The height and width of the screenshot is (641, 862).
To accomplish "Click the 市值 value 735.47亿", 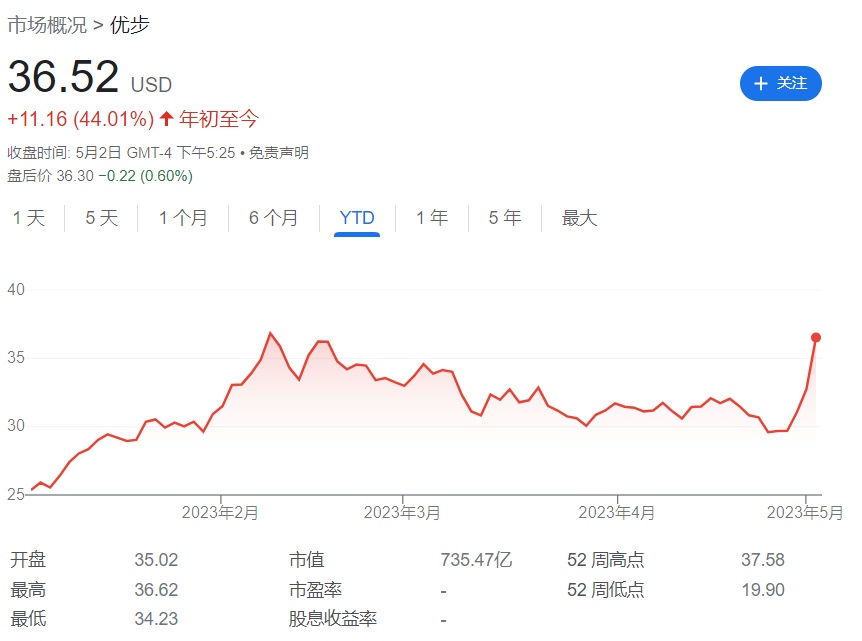I will click(x=474, y=560).
